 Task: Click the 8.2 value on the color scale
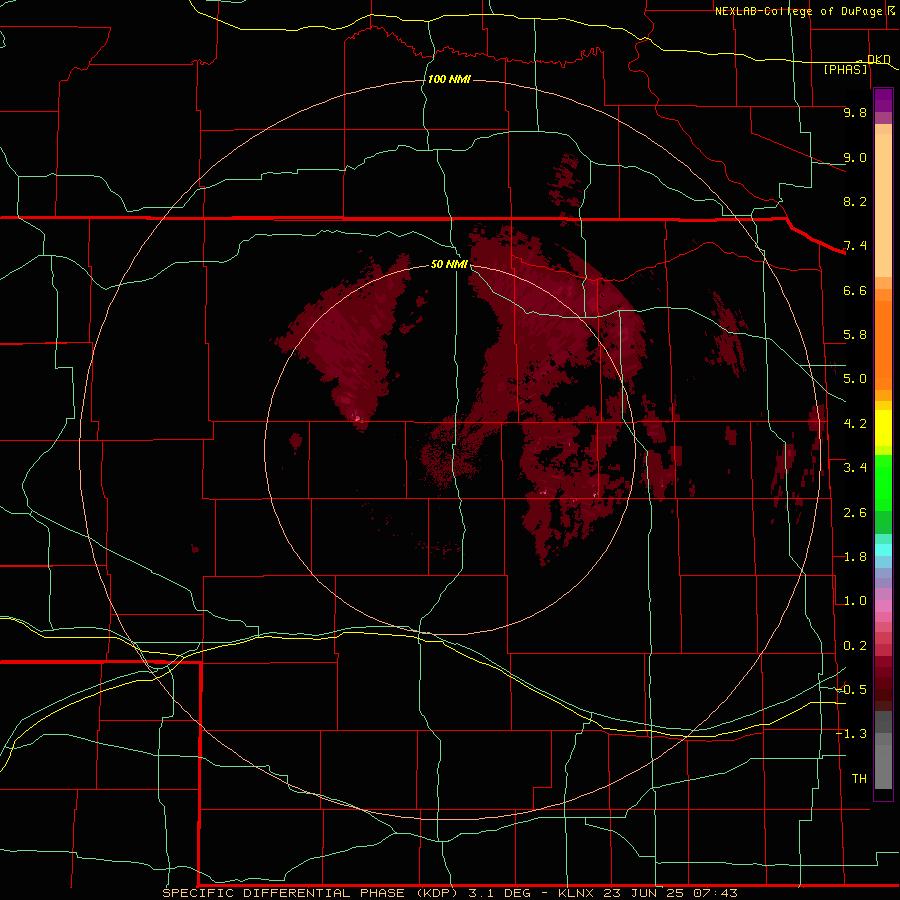point(855,201)
